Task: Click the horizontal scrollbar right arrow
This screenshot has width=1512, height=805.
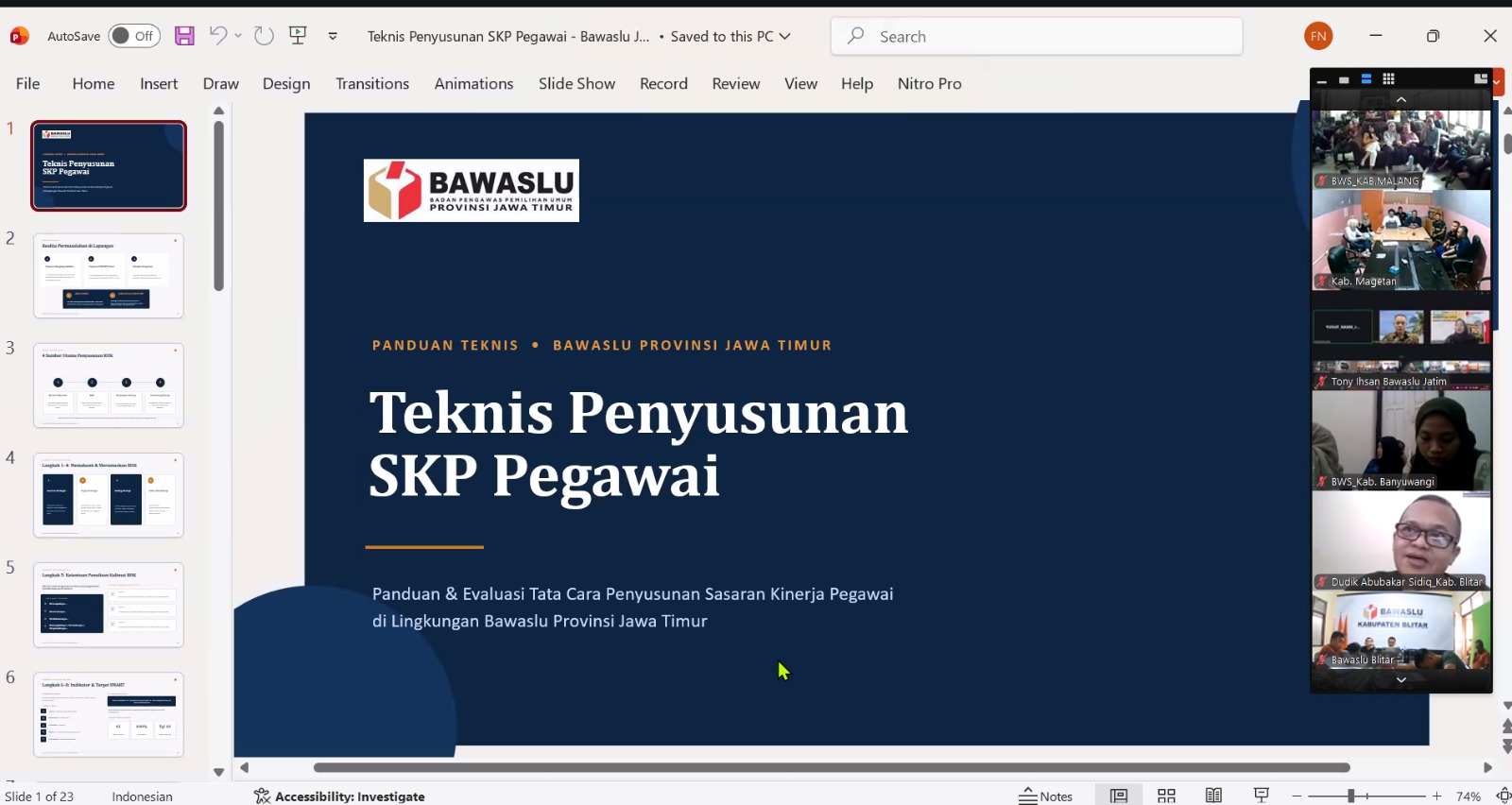Action: (x=1487, y=767)
